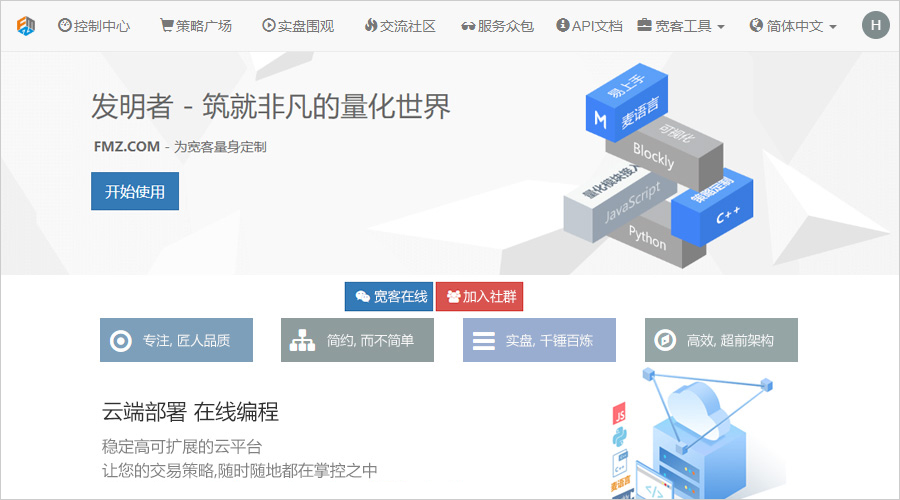Viewport: 900px width, 500px height.
Task: Click the shopping cart icon beside 策略广场
Action: [166, 25]
